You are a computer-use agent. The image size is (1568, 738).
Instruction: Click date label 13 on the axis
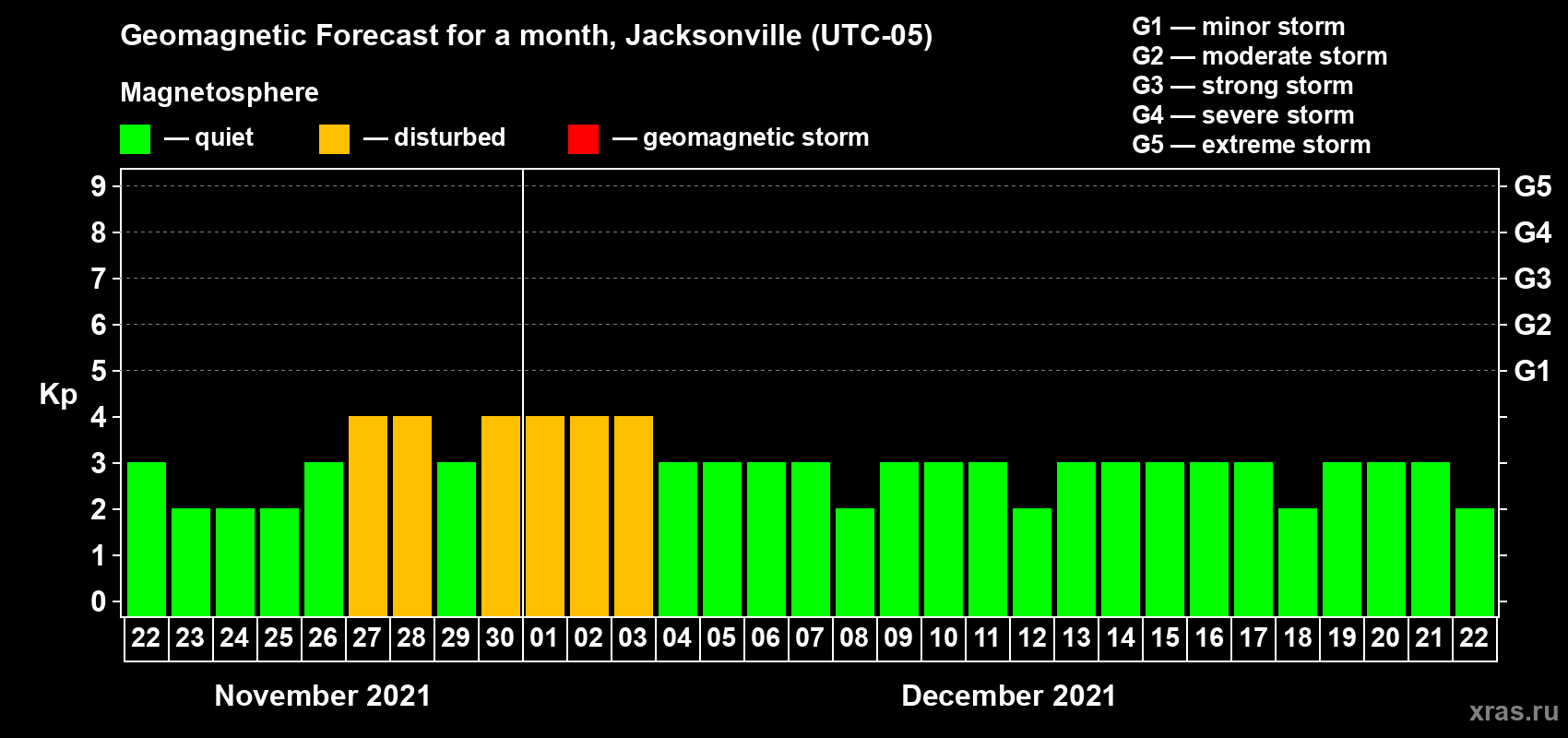pyautogui.click(x=1075, y=637)
